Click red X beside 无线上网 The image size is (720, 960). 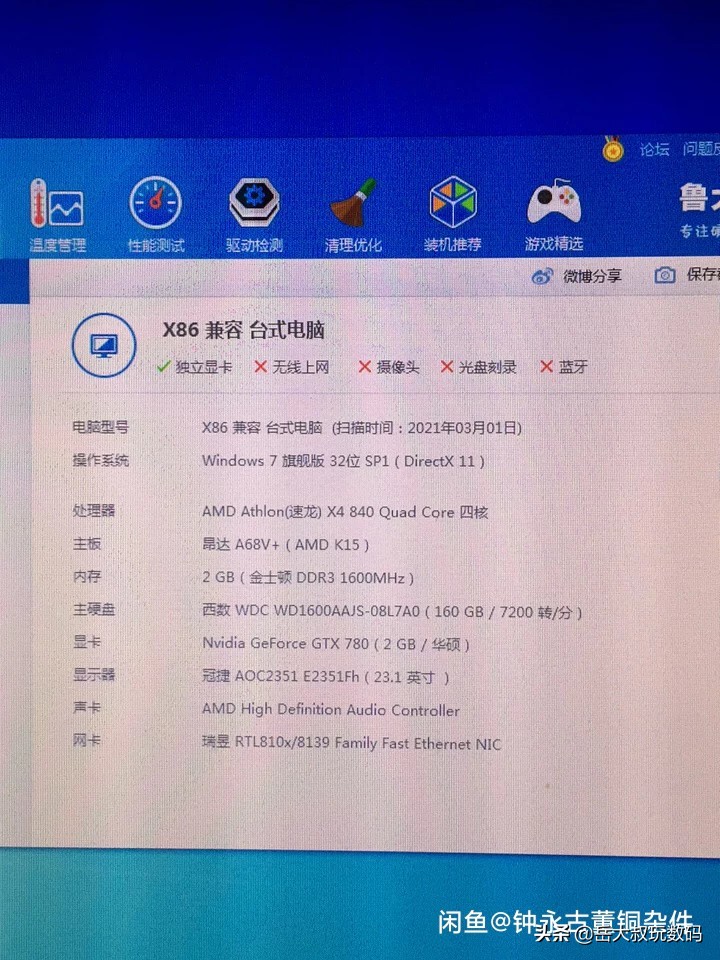click(260, 366)
